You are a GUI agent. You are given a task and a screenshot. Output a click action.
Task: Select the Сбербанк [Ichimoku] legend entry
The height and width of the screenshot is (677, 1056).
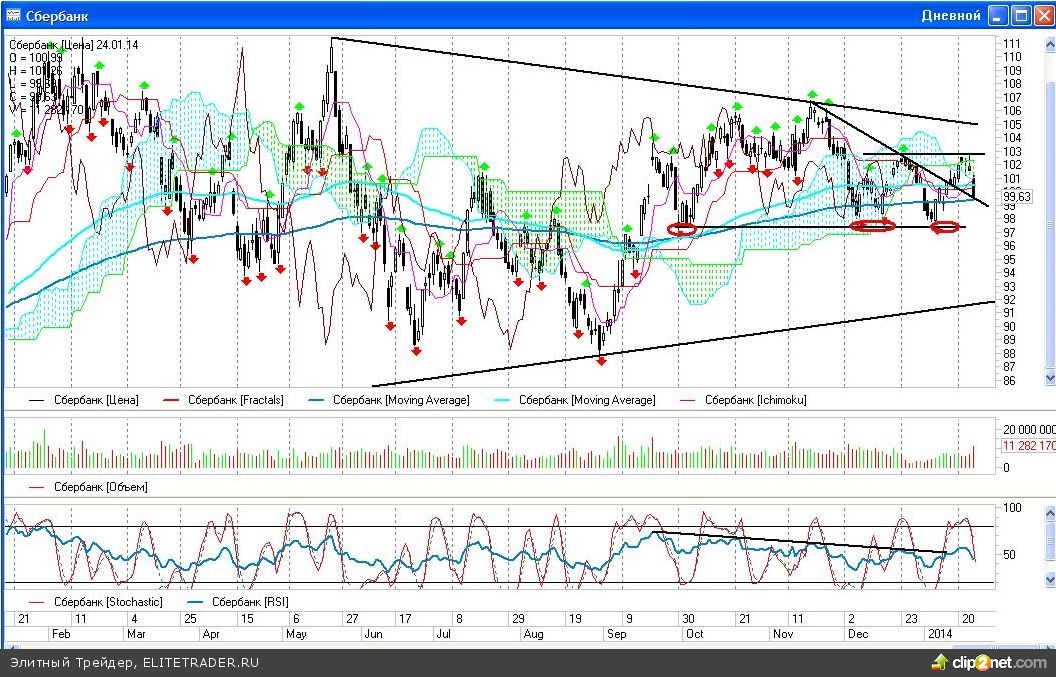click(743, 400)
